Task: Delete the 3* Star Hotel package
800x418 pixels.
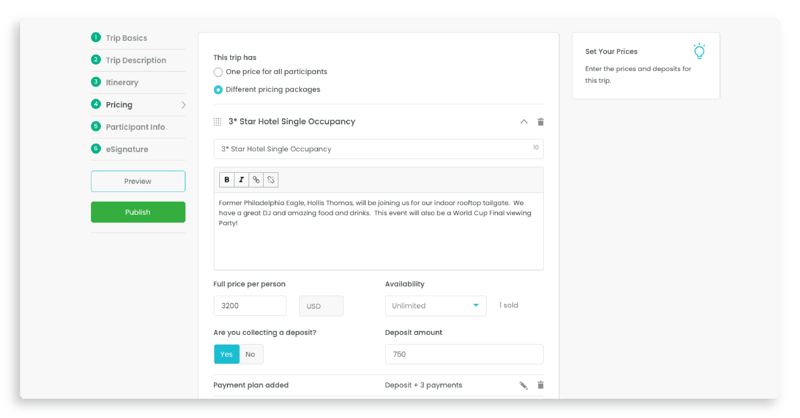Action: [540, 121]
